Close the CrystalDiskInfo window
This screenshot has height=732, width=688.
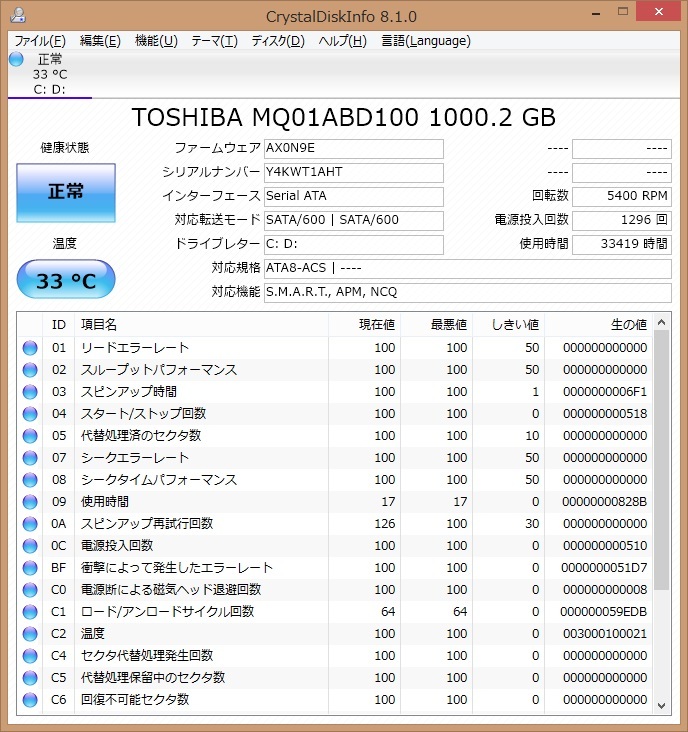click(658, 13)
